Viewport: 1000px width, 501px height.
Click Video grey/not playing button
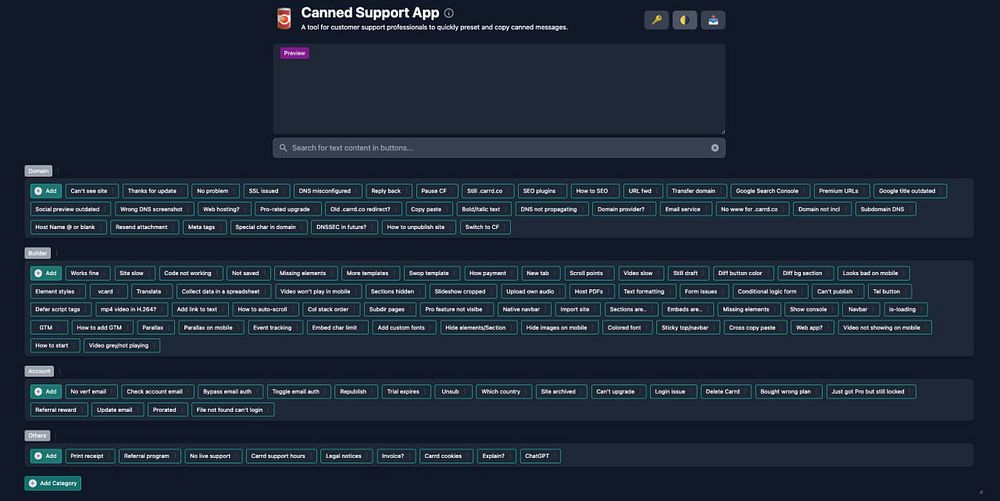[x=122, y=345]
